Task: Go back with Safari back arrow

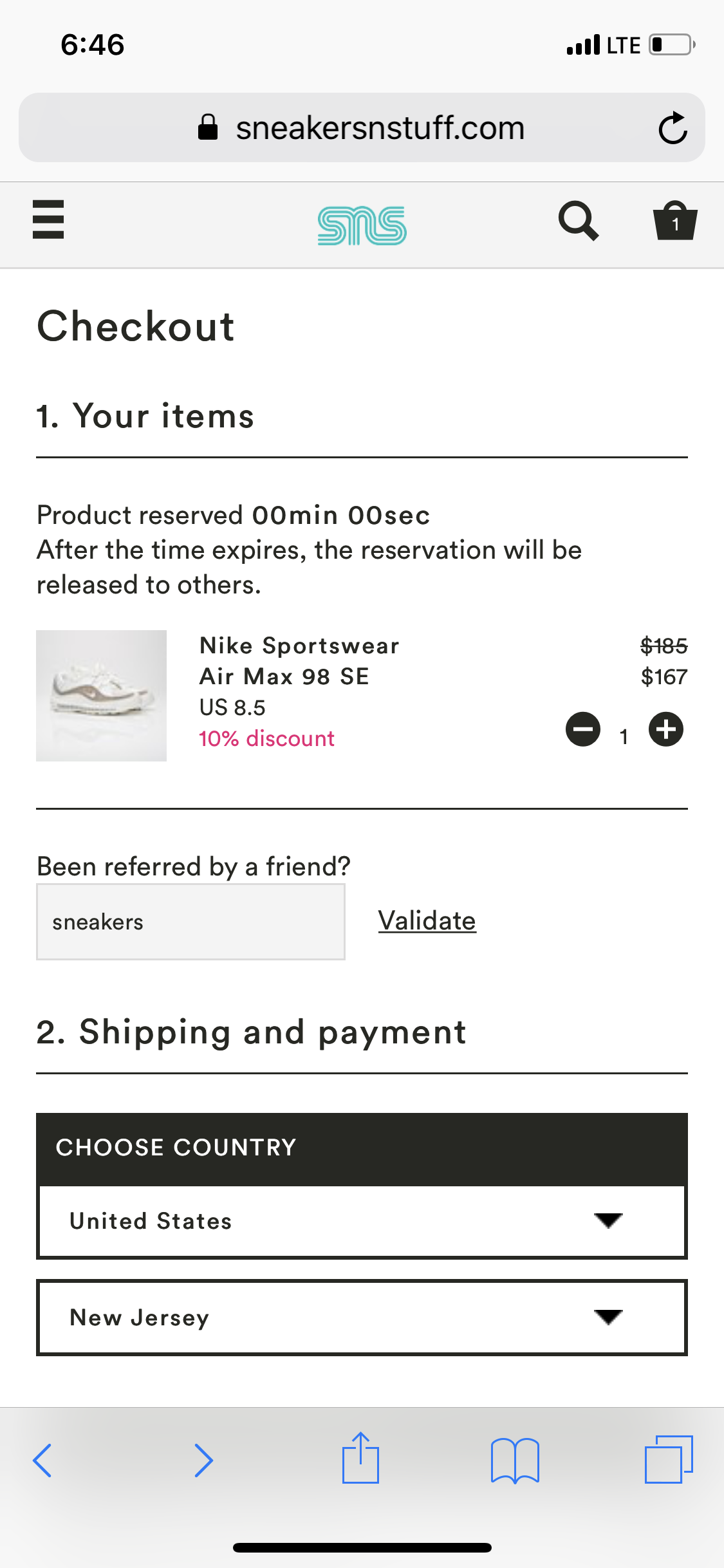Action: (42, 1460)
